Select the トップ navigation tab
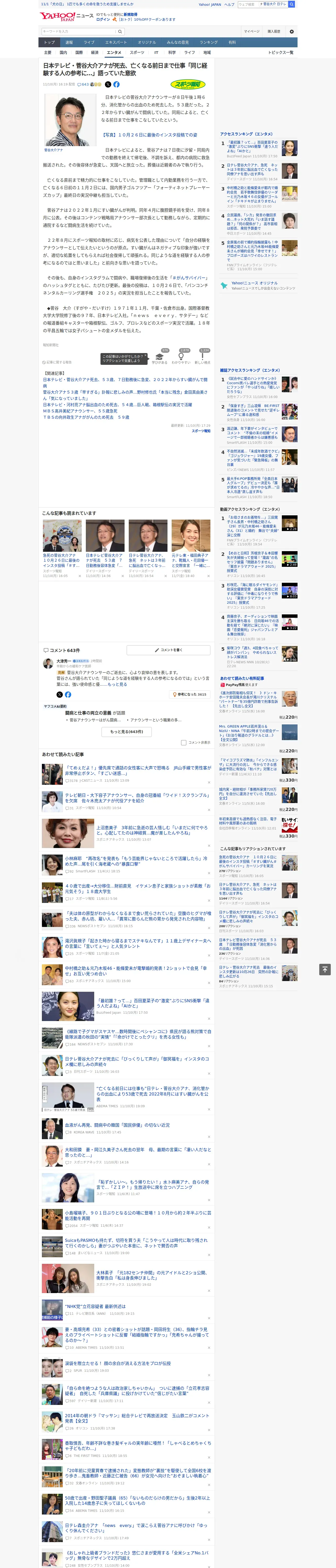The height and width of the screenshot is (1568, 336). point(49,43)
